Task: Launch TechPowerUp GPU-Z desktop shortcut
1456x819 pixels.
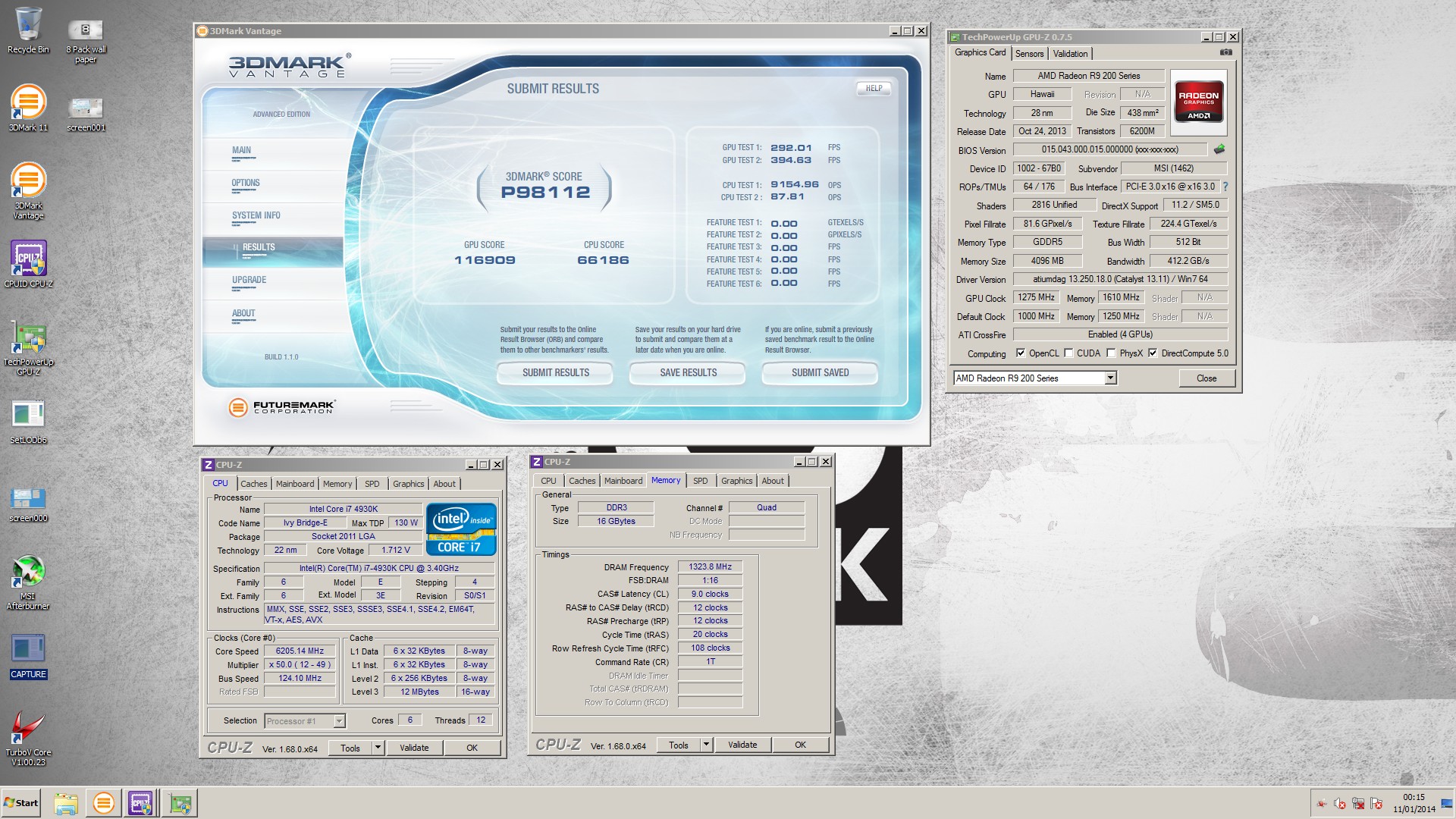Action: (28, 347)
